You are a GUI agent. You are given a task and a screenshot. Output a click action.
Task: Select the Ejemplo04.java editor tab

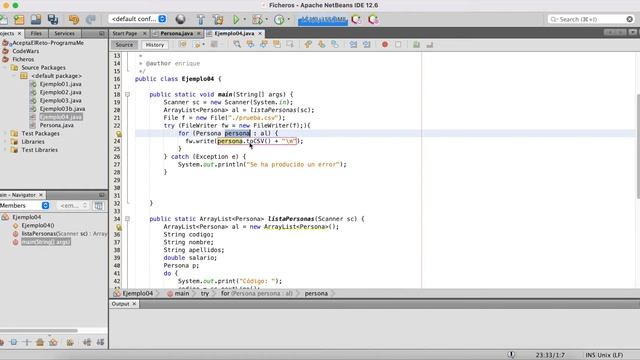point(234,33)
